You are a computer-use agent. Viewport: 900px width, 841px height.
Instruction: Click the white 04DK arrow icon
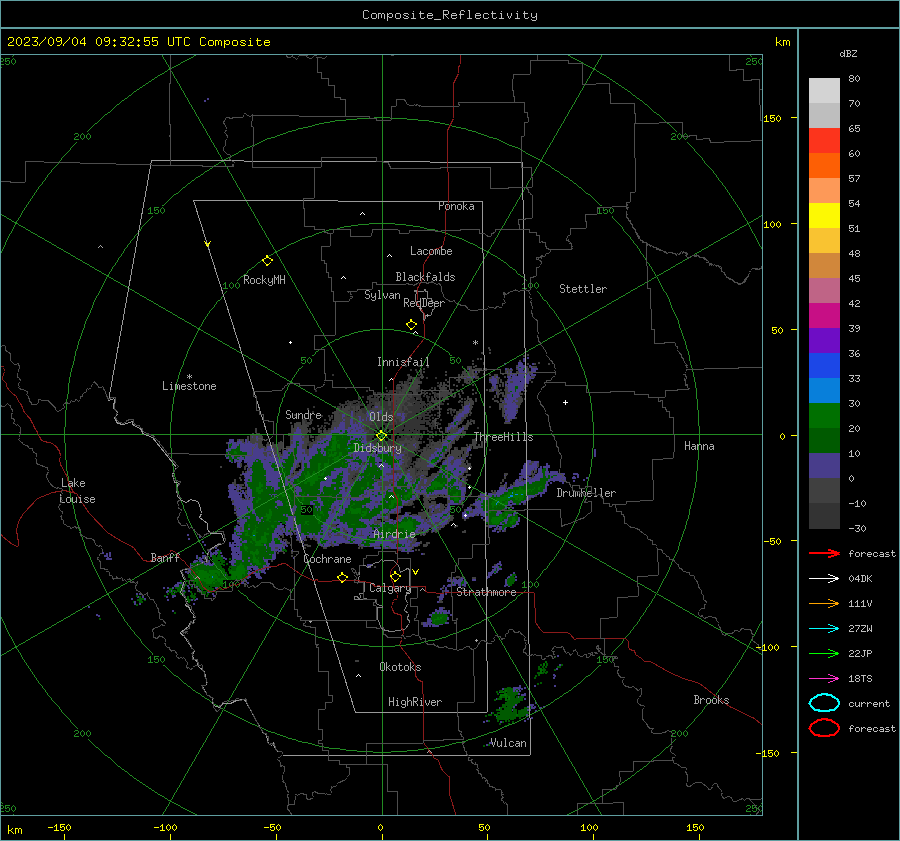[x=824, y=579]
